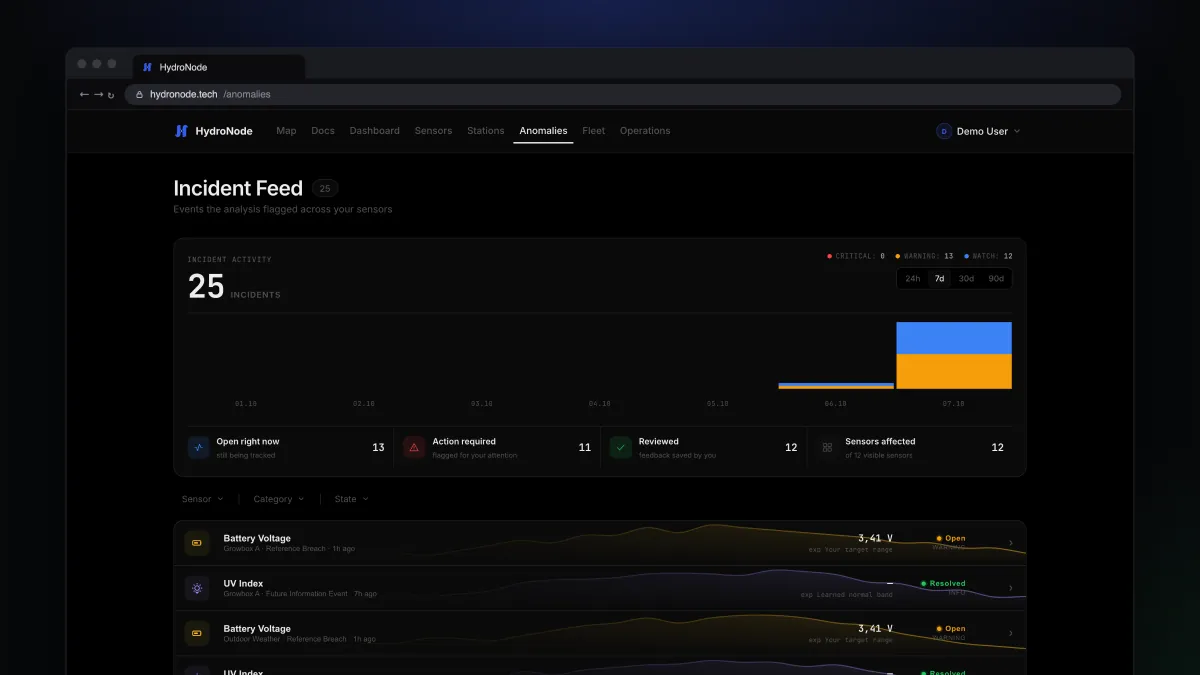
Task: Open the Sensors affected stat card
Action: click(912, 447)
